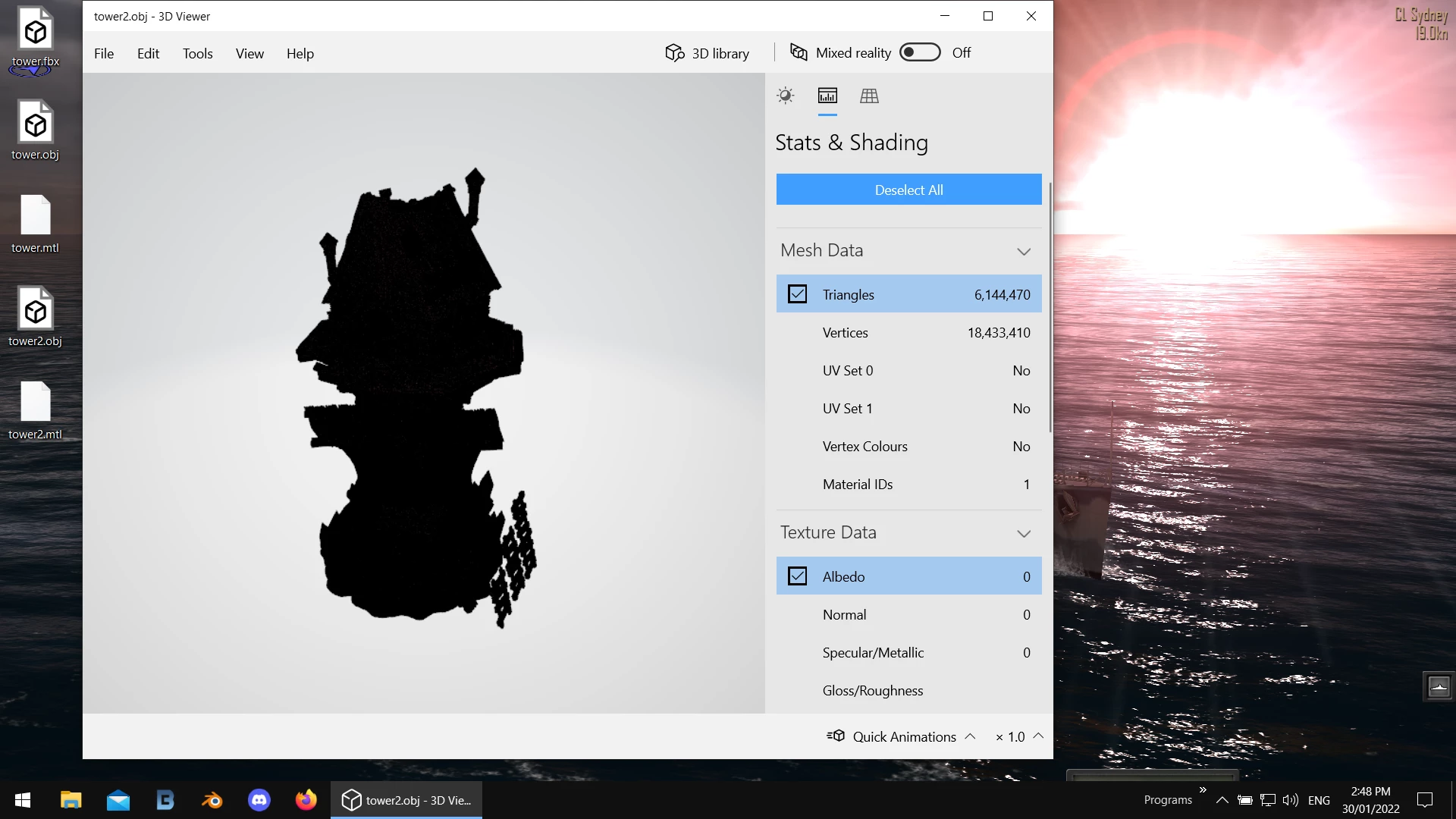Open Blender from the taskbar
The height and width of the screenshot is (819, 1456).
(x=212, y=800)
